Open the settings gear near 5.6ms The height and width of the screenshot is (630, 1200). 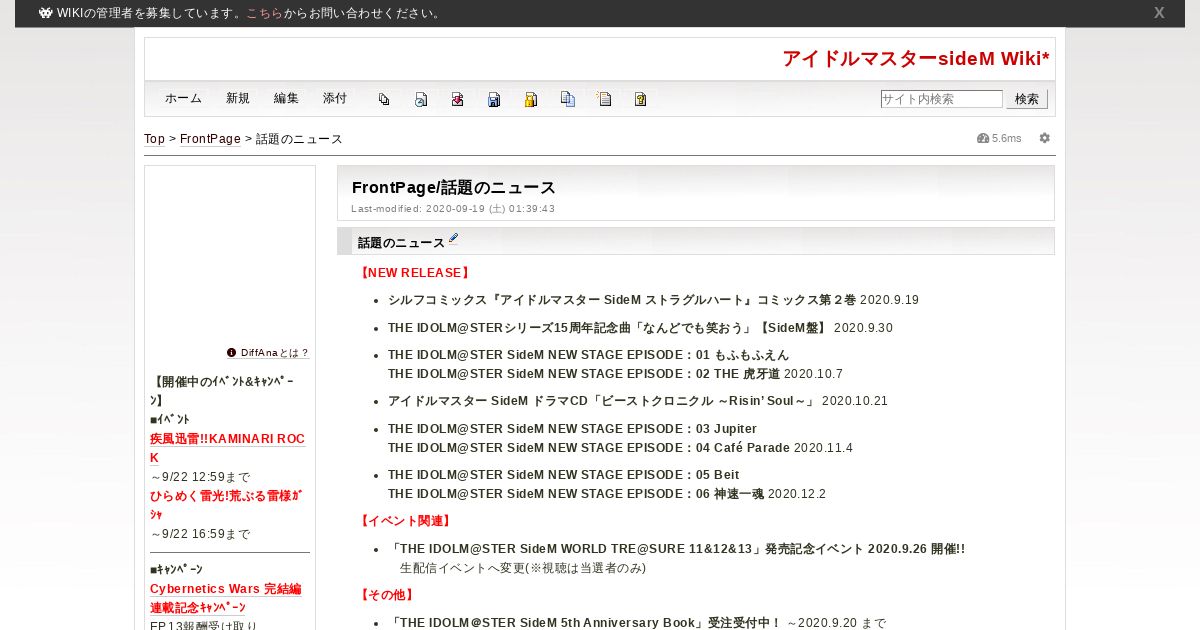(x=1045, y=138)
